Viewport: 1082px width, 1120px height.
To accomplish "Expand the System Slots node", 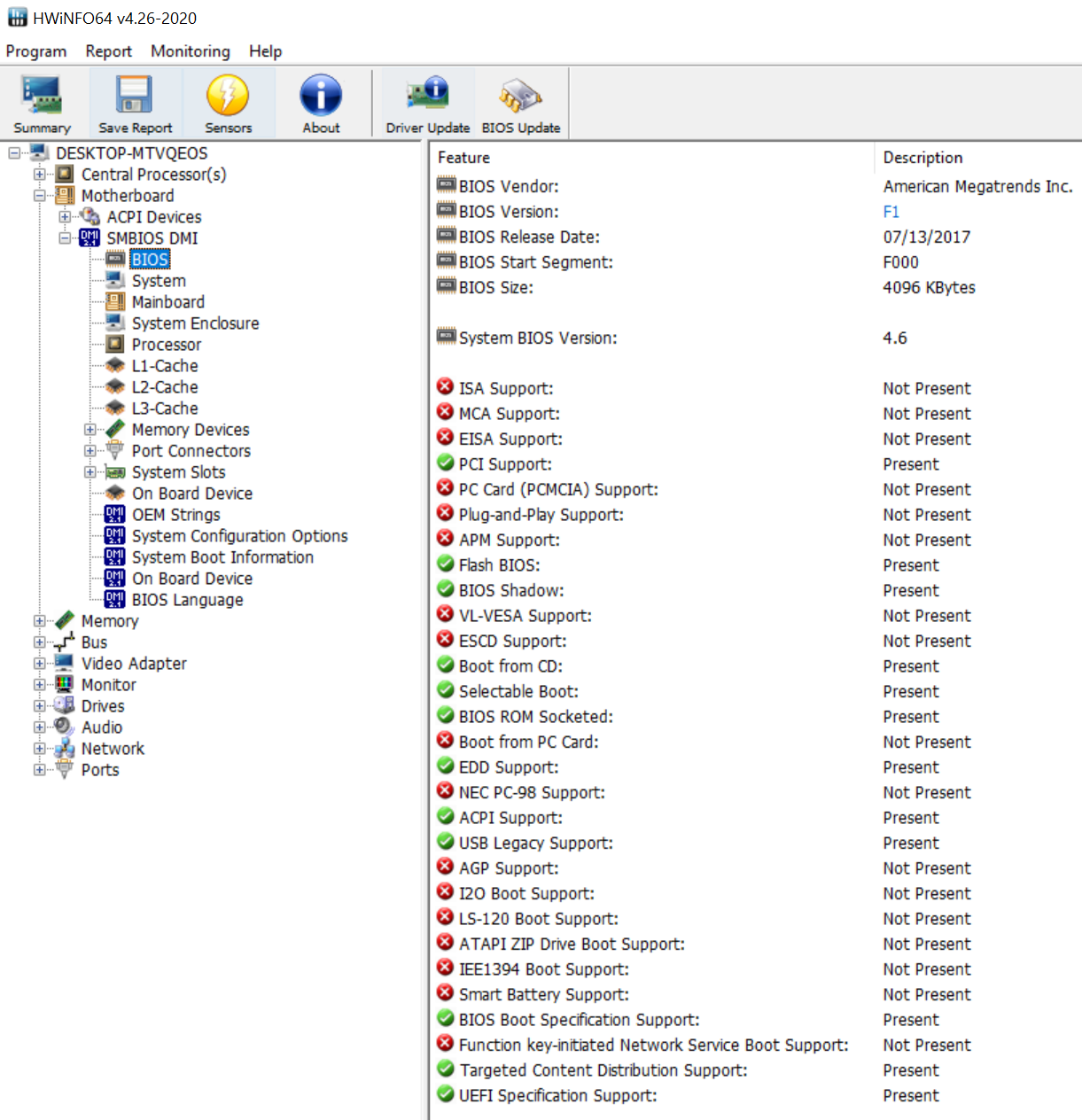I will (x=90, y=472).
